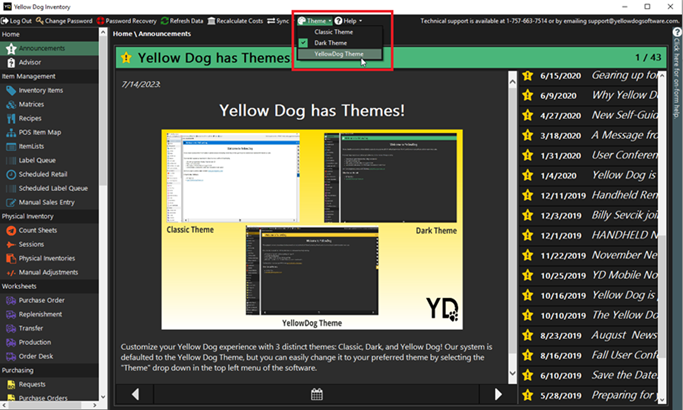Collapse the Worksheets section header
This screenshot has width=683, height=410.
pos(49,286)
